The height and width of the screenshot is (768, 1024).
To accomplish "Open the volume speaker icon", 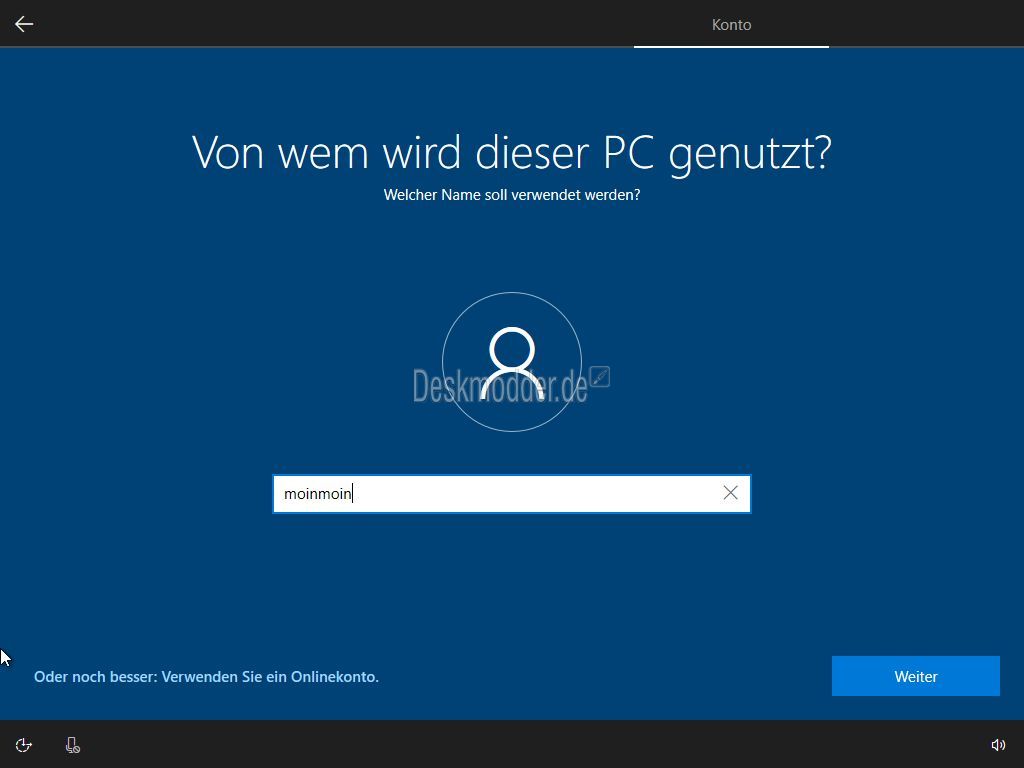I will [997, 745].
